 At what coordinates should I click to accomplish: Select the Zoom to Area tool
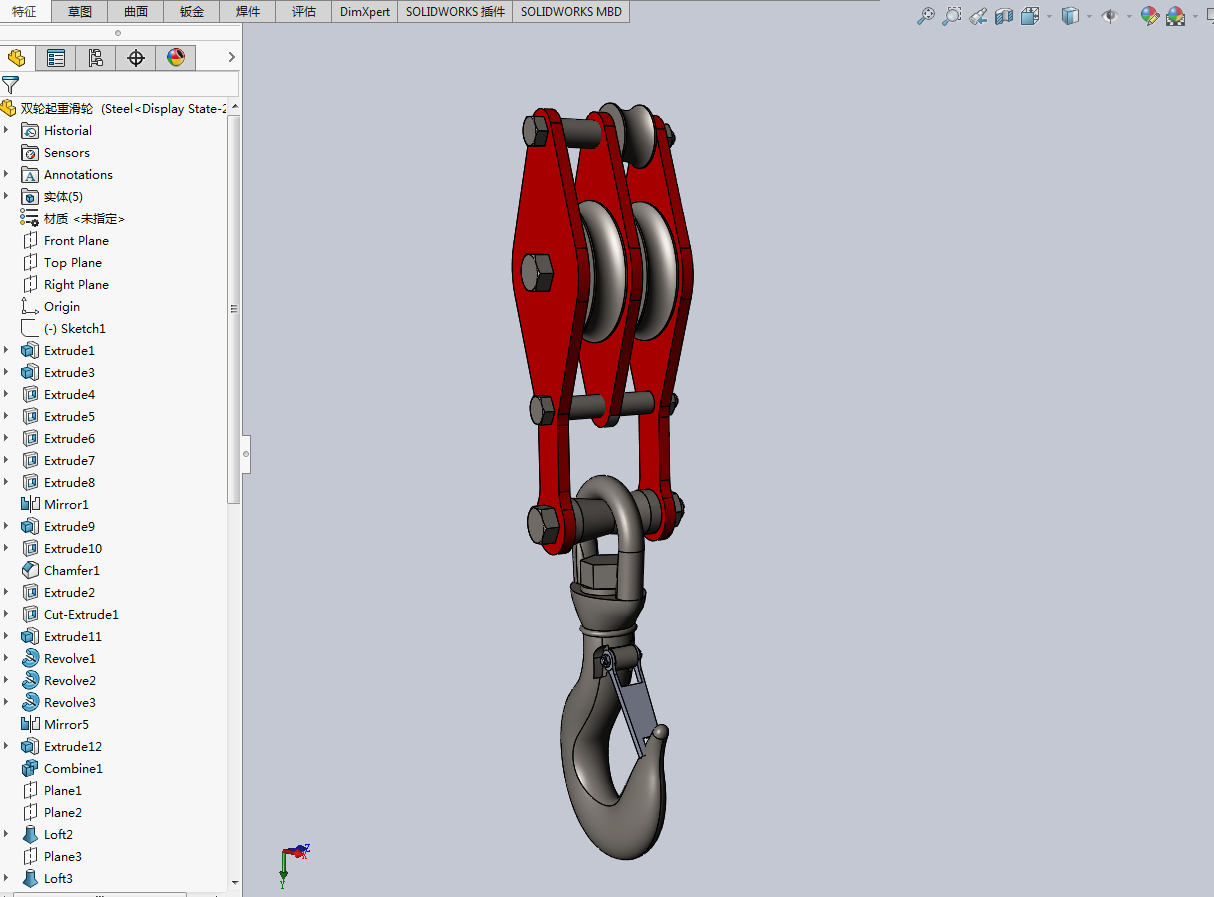(952, 16)
